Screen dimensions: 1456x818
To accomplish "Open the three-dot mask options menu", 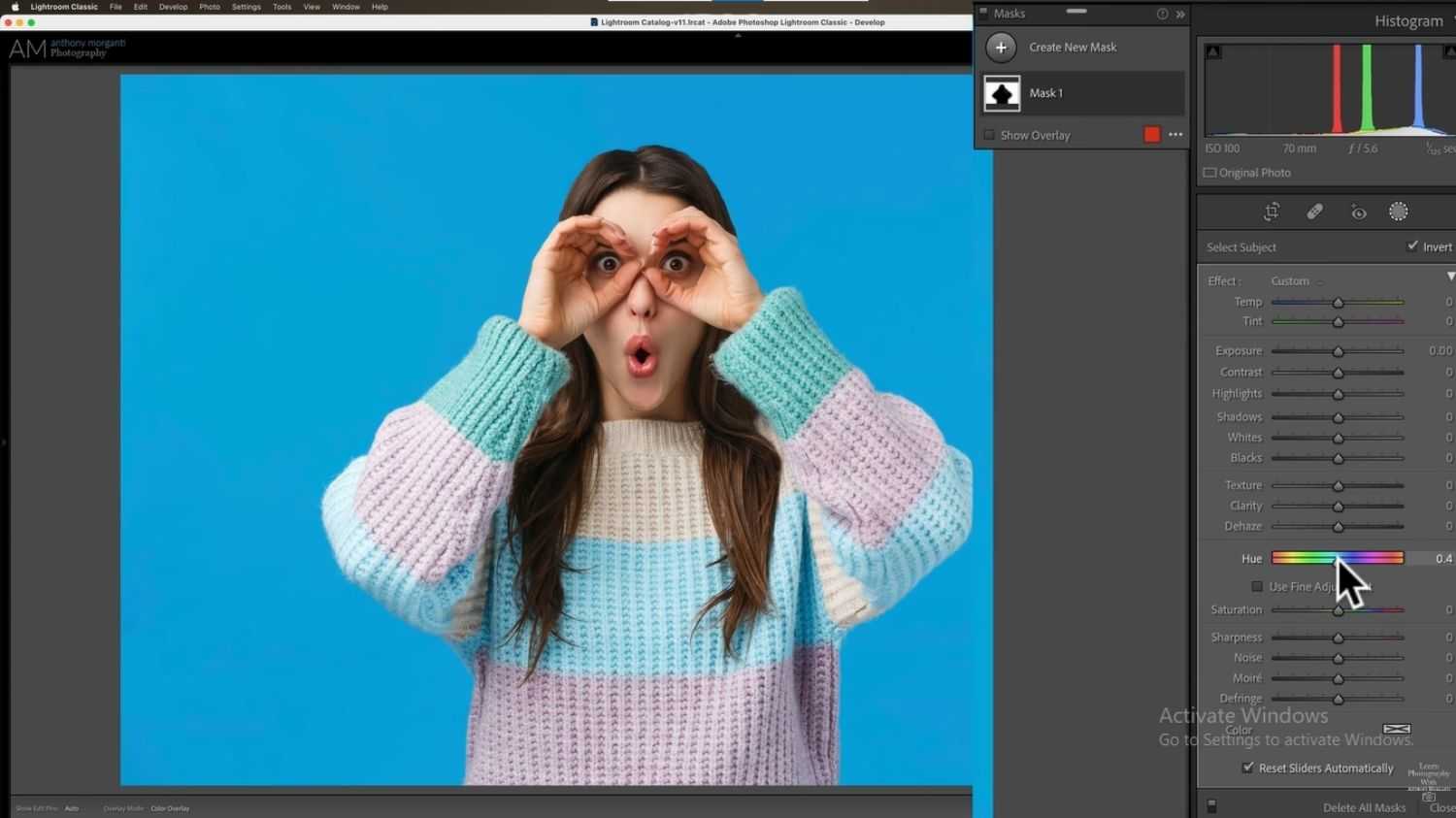I will coord(1175,134).
